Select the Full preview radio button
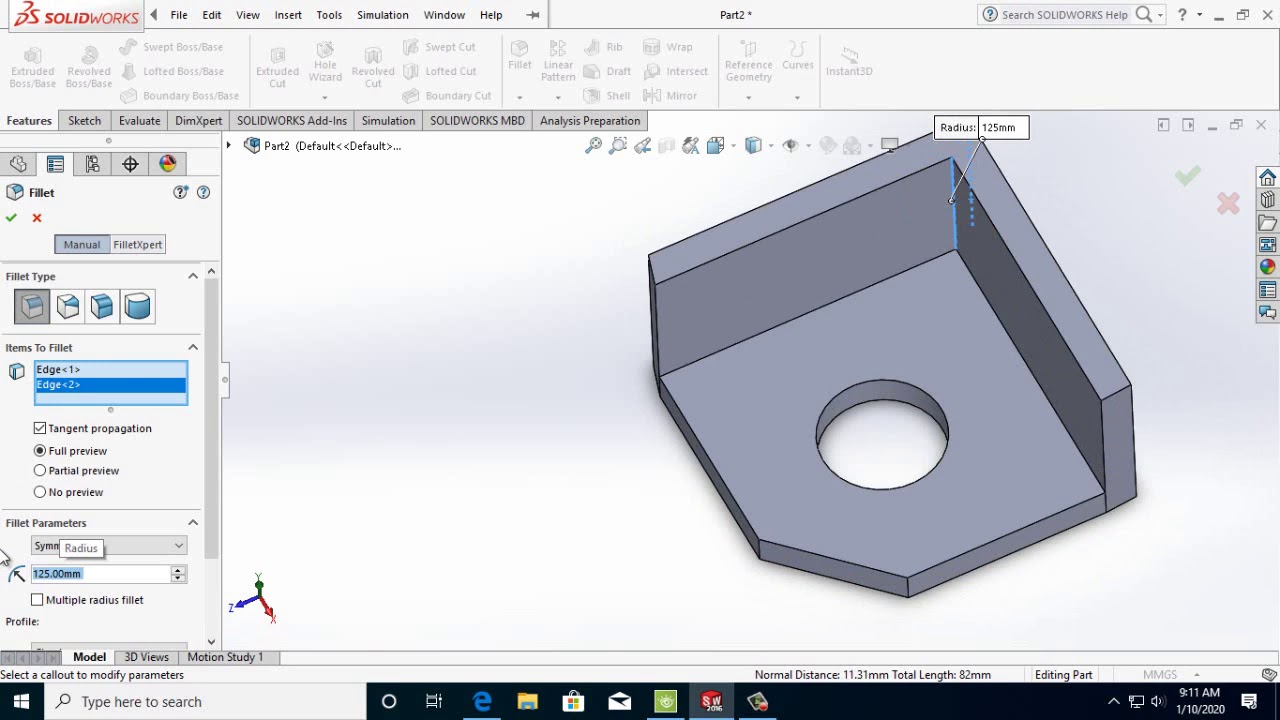The height and width of the screenshot is (720, 1280). click(x=40, y=451)
